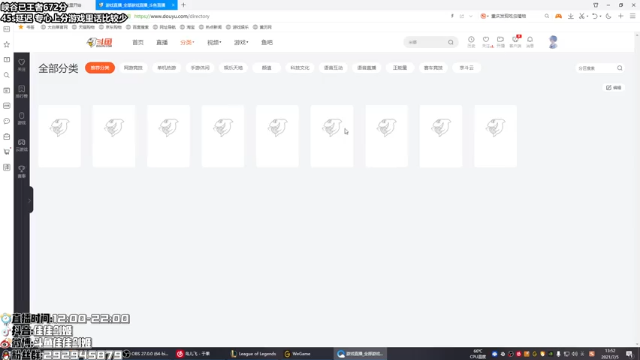This screenshot has width=640, height=360.
Task: Open the 直播 live navigation item
Action: (x=162, y=42)
